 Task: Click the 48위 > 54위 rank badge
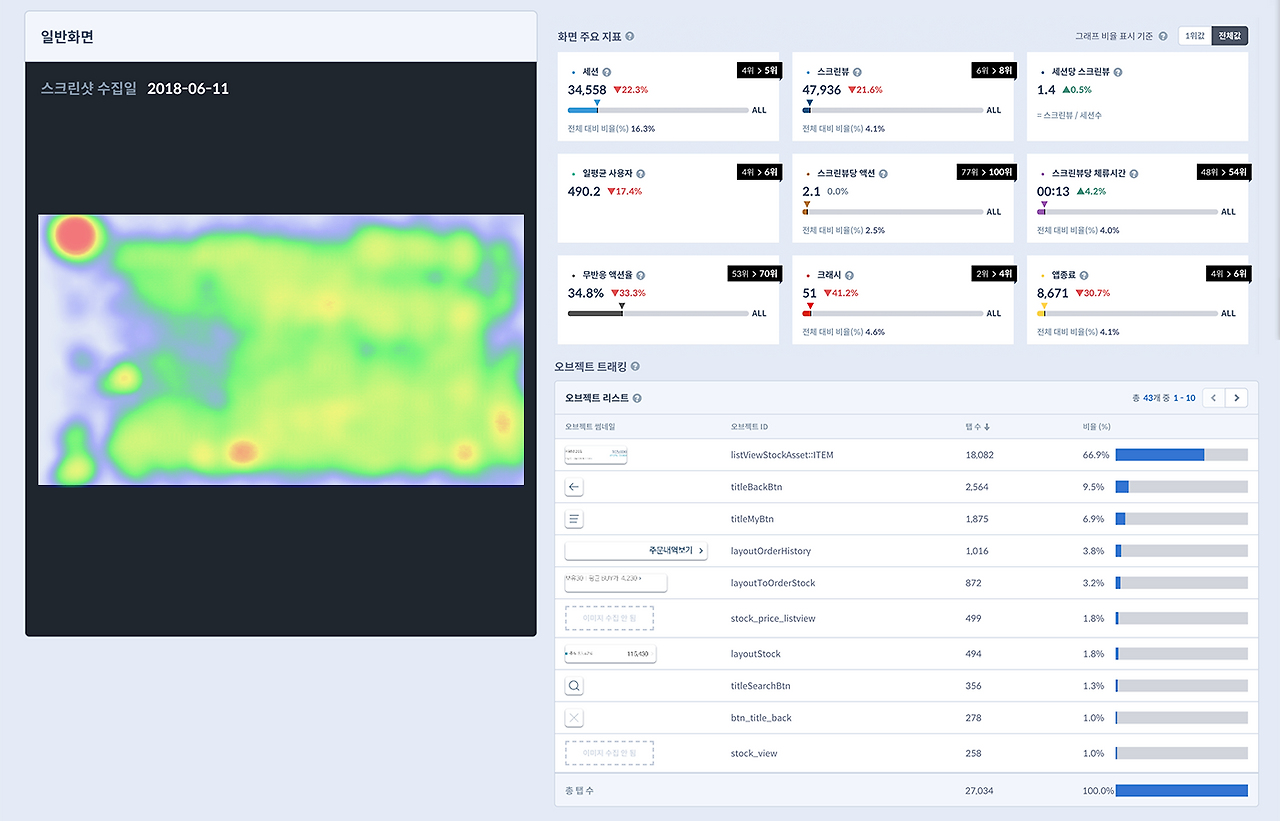click(1223, 172)
